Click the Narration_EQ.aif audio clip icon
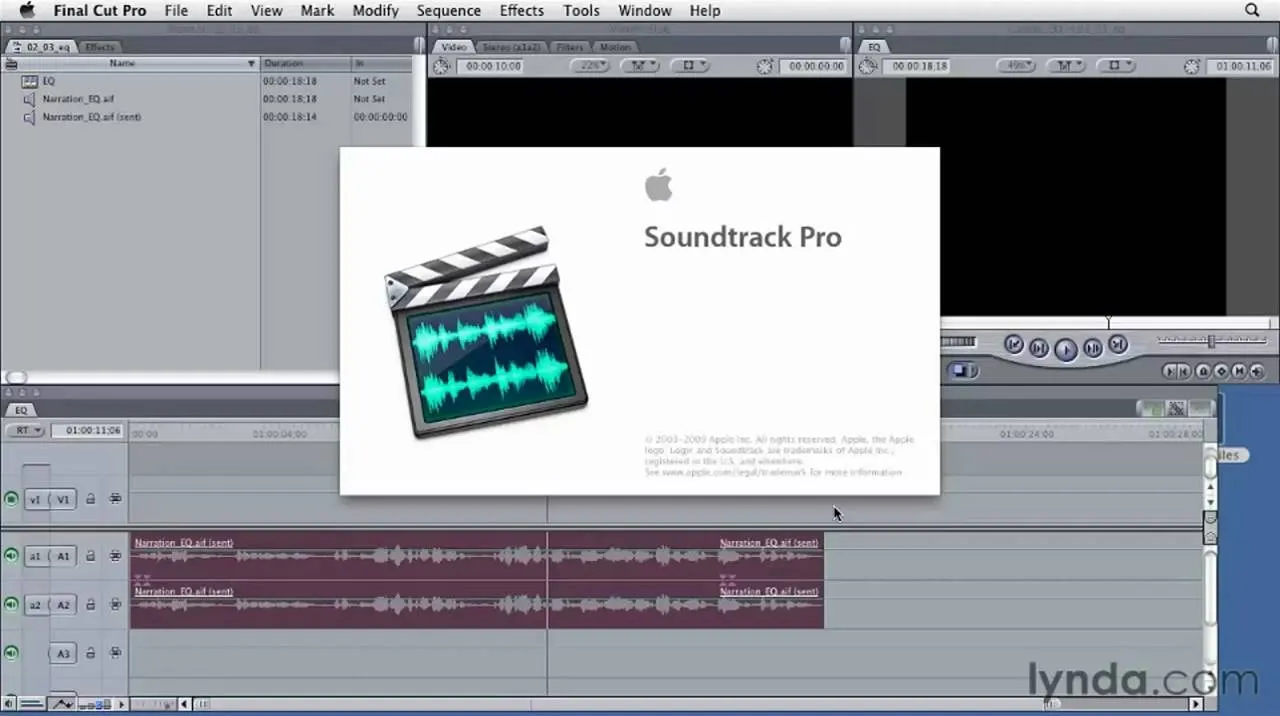 29,99
